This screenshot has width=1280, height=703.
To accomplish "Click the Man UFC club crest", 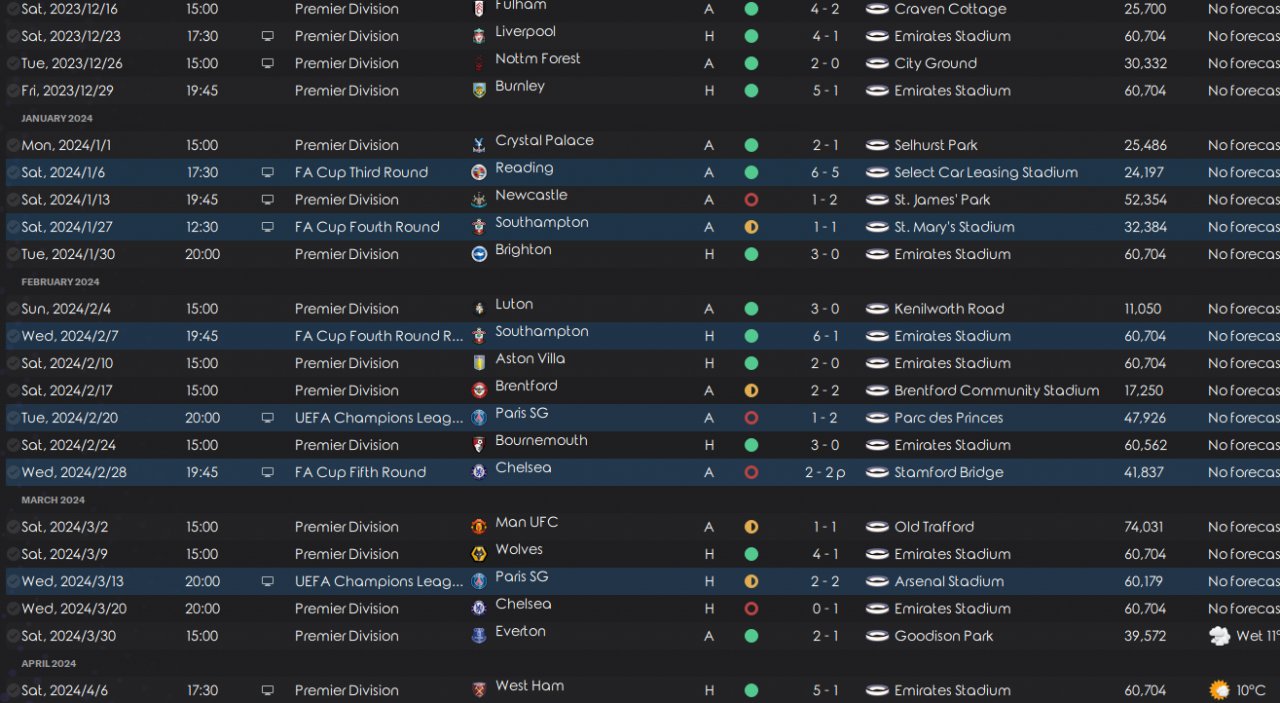I will (x=479, y=527).
